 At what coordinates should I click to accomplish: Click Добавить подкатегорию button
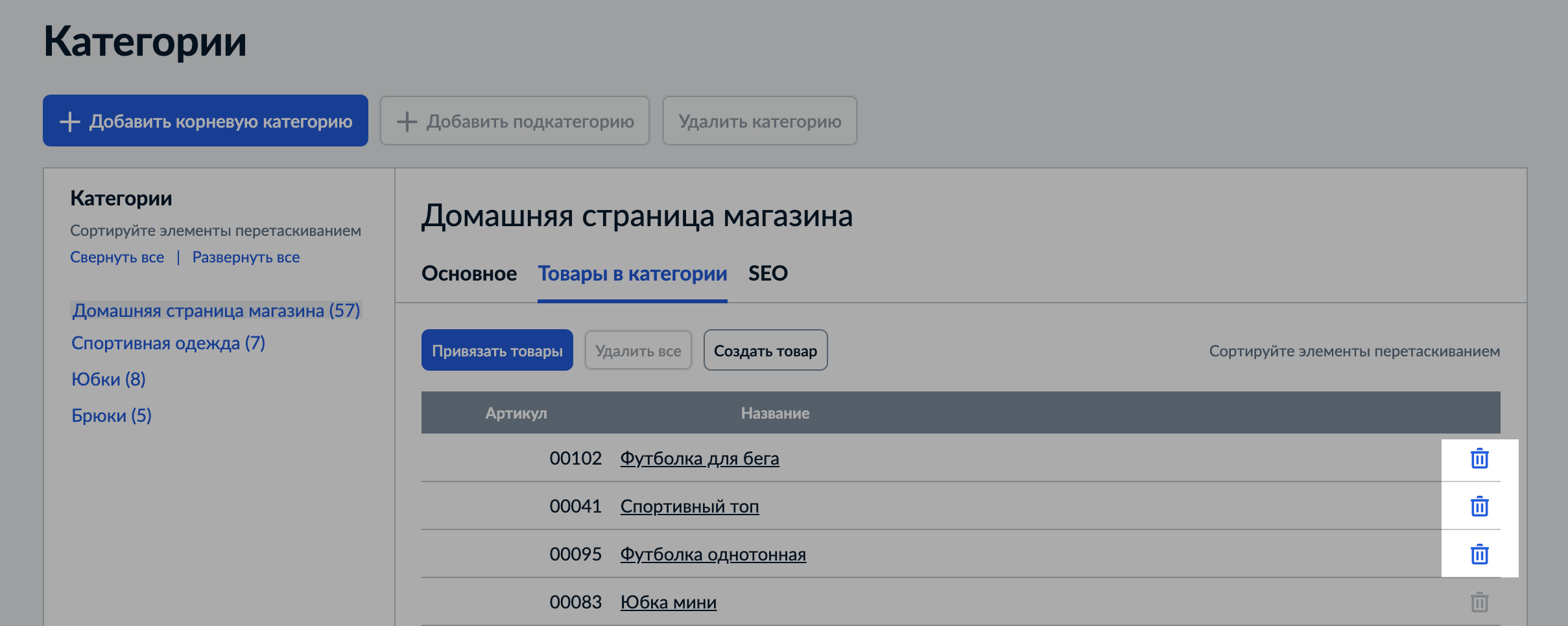(x=515, y=121)
